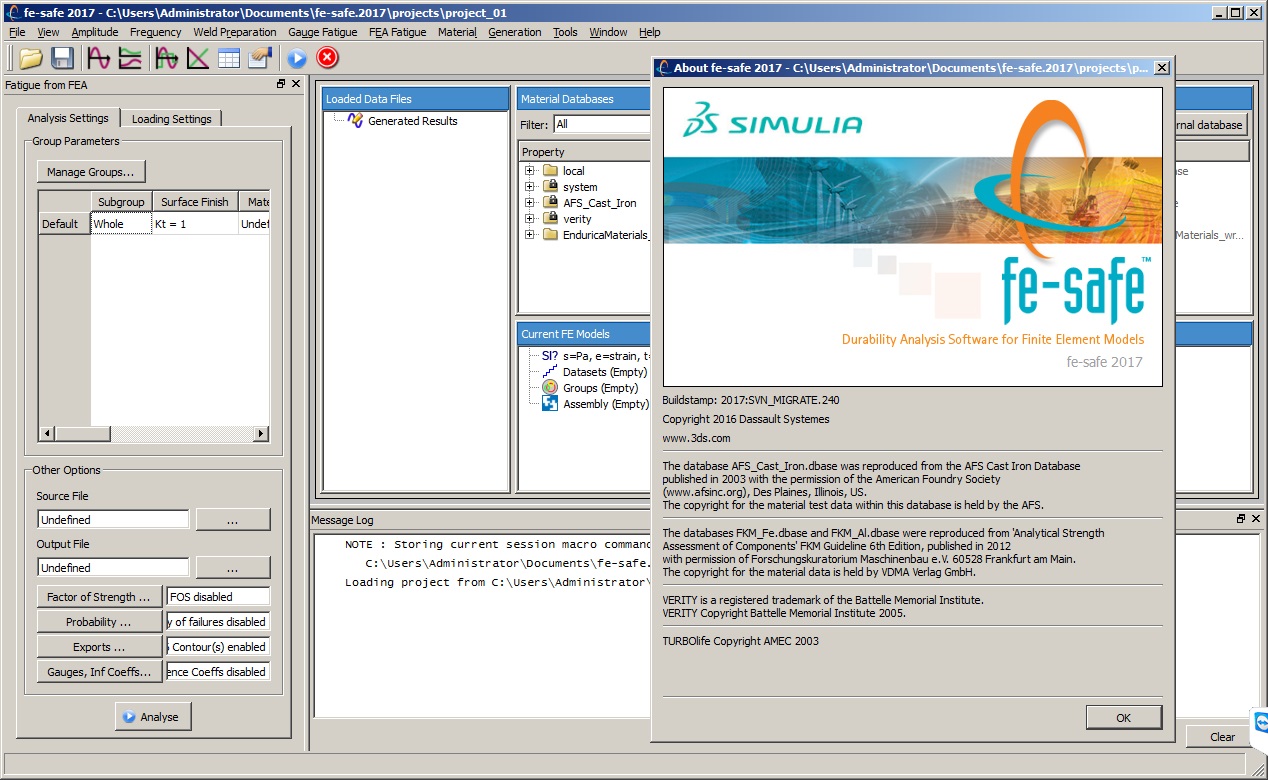Click the blue play analyse toolbar icon
The image size is (1268, 780).
297,58
